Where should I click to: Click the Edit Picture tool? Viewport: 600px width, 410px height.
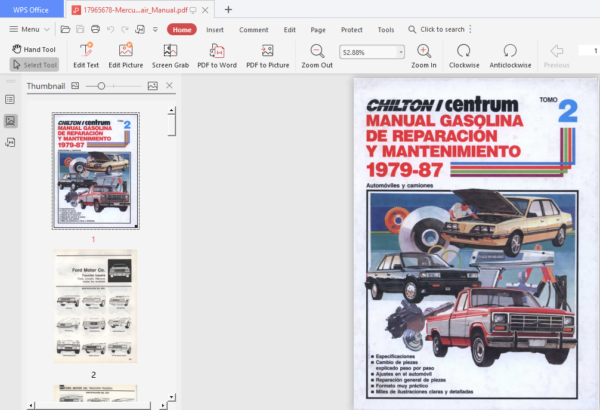[x=126, y=56]
